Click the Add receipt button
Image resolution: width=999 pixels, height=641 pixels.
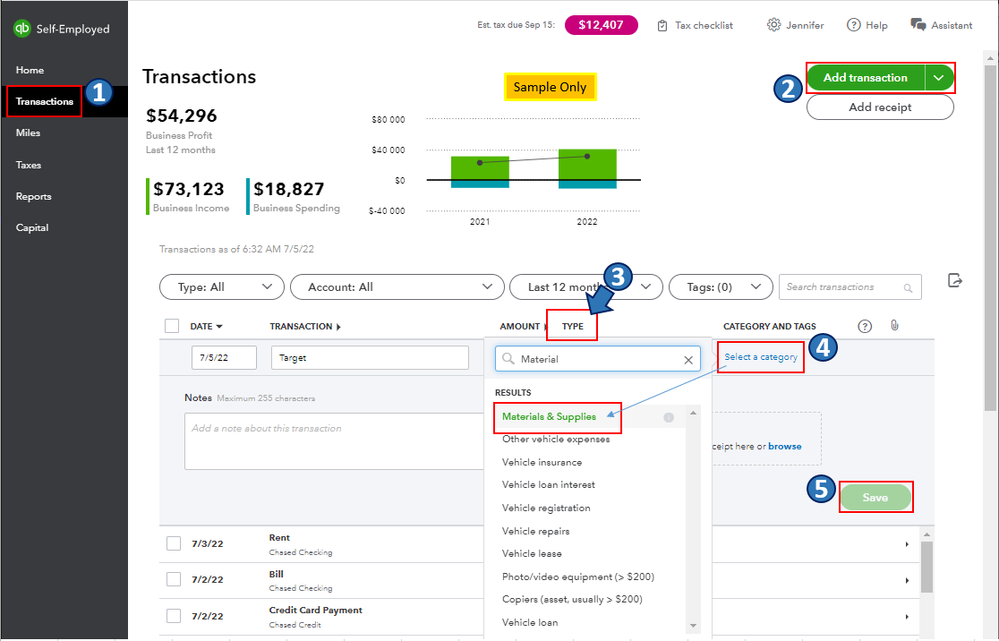pyautogui.click(x=879, y=107)
